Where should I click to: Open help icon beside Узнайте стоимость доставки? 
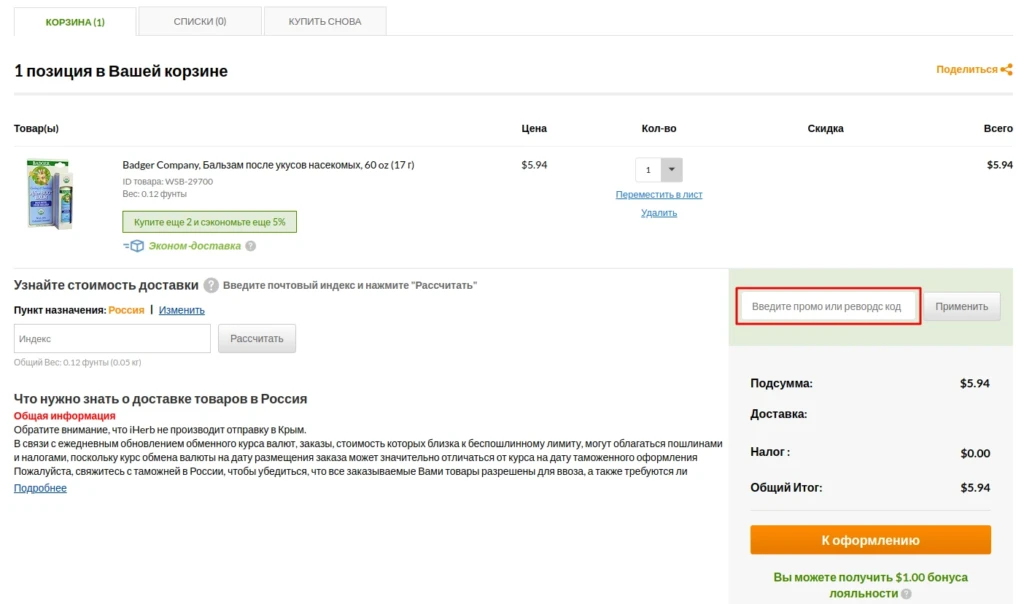click(211, 285)
